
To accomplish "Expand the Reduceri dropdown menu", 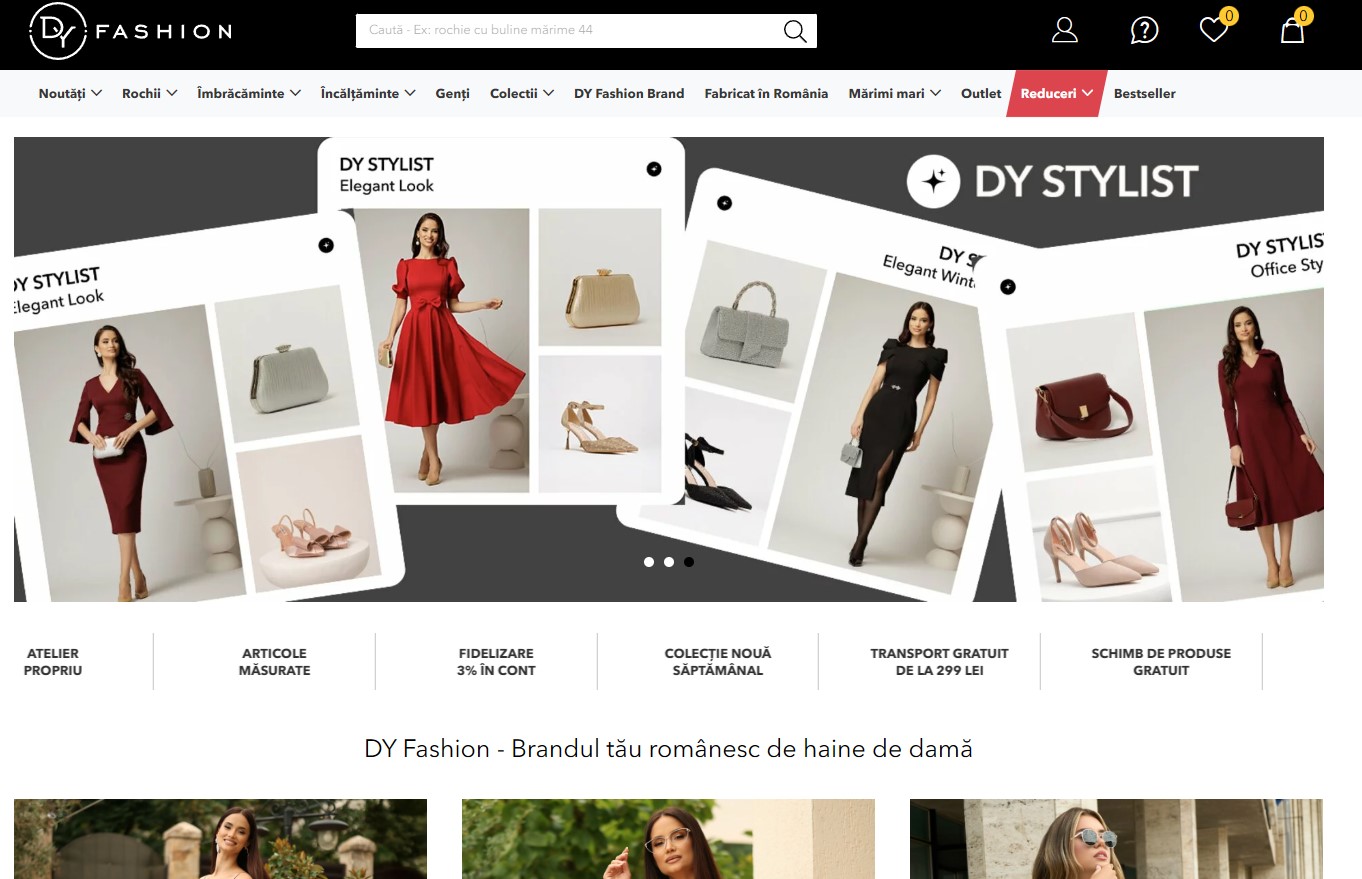I will pos(1057,93).
